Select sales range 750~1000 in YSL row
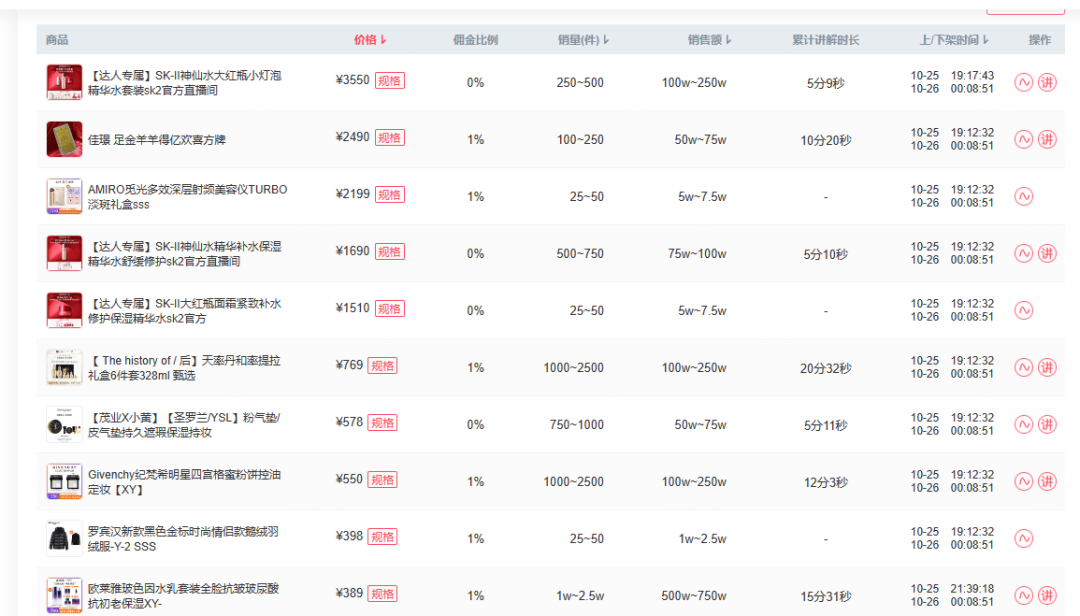This screenshot has height=616, width=1080. click(x=577, y=425)
